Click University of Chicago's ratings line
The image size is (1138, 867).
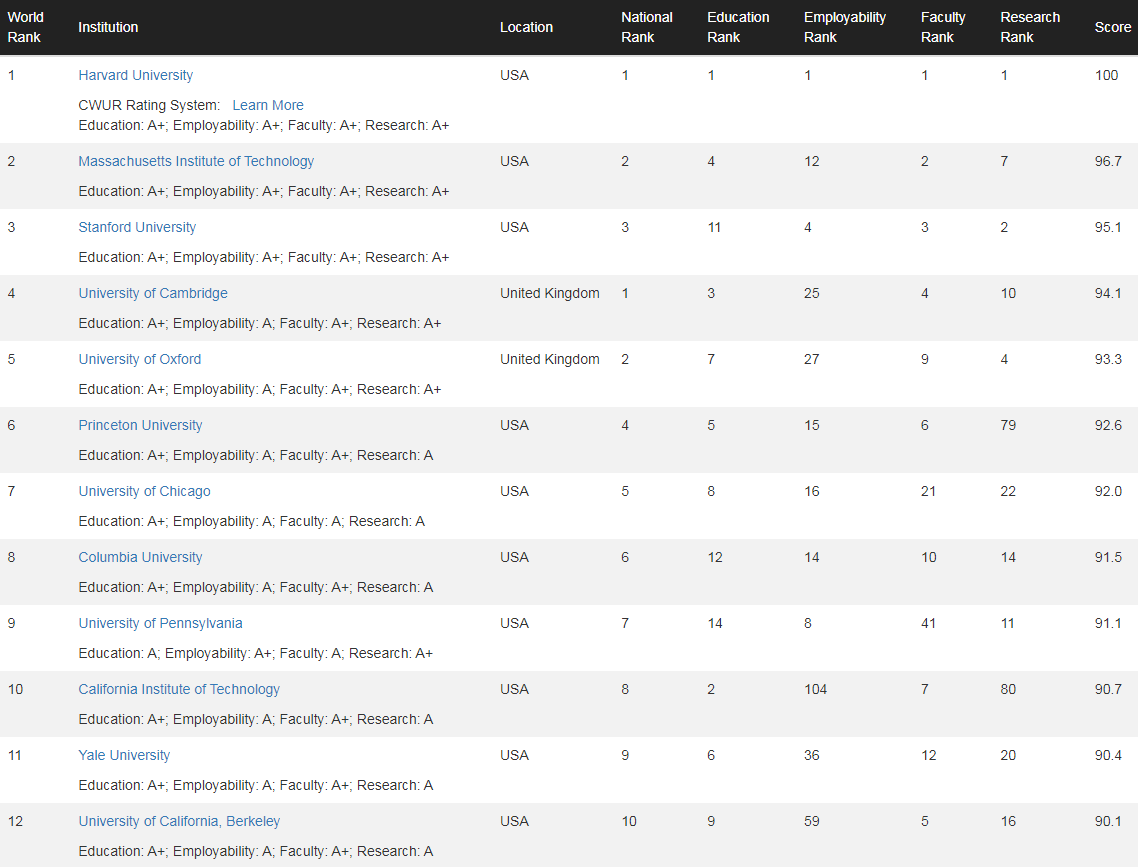pos(251,522)
